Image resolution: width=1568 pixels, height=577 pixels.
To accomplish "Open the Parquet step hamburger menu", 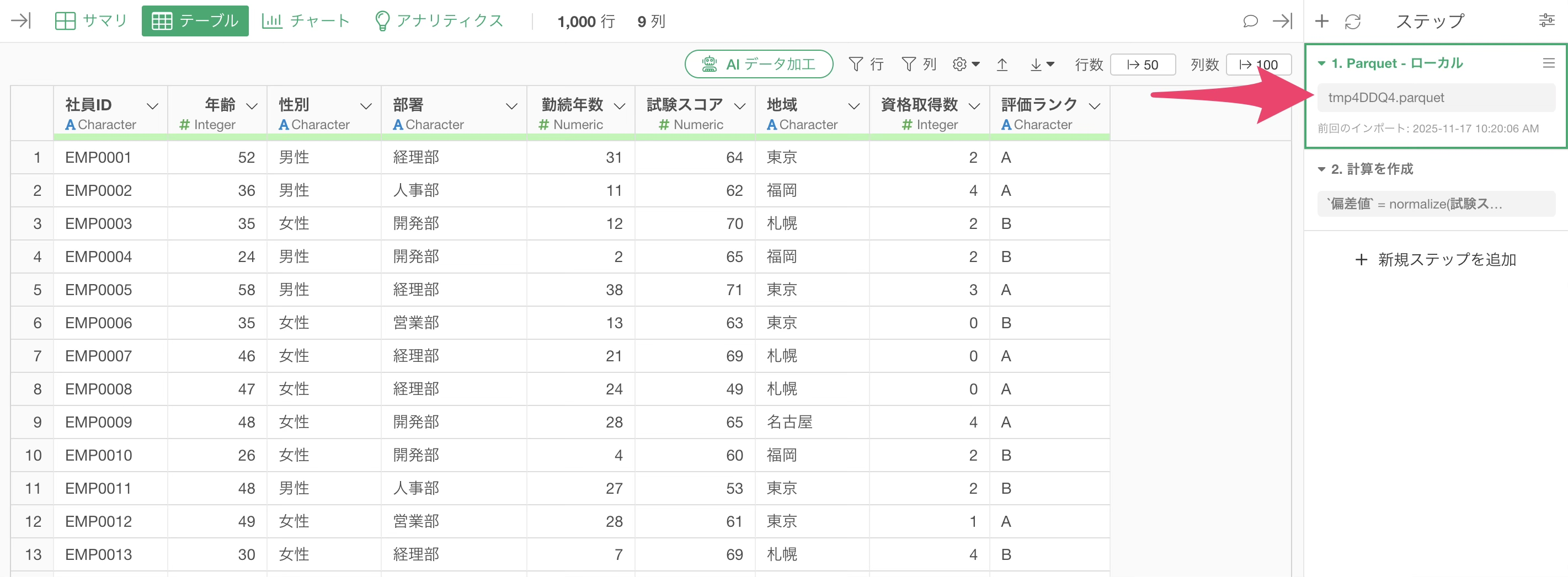I will pos(1549,63).
